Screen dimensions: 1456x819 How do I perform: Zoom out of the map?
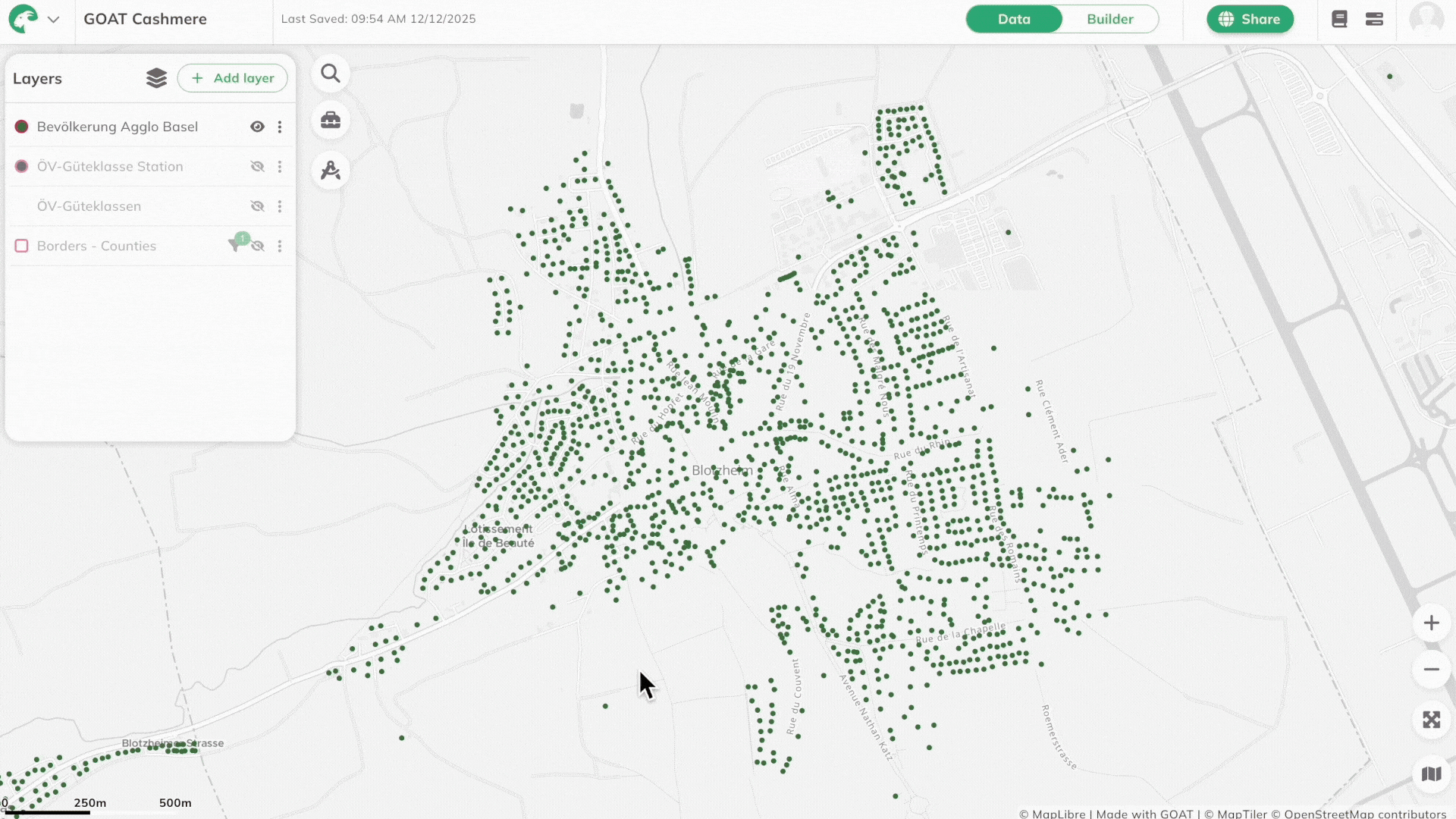(1431, 670)
